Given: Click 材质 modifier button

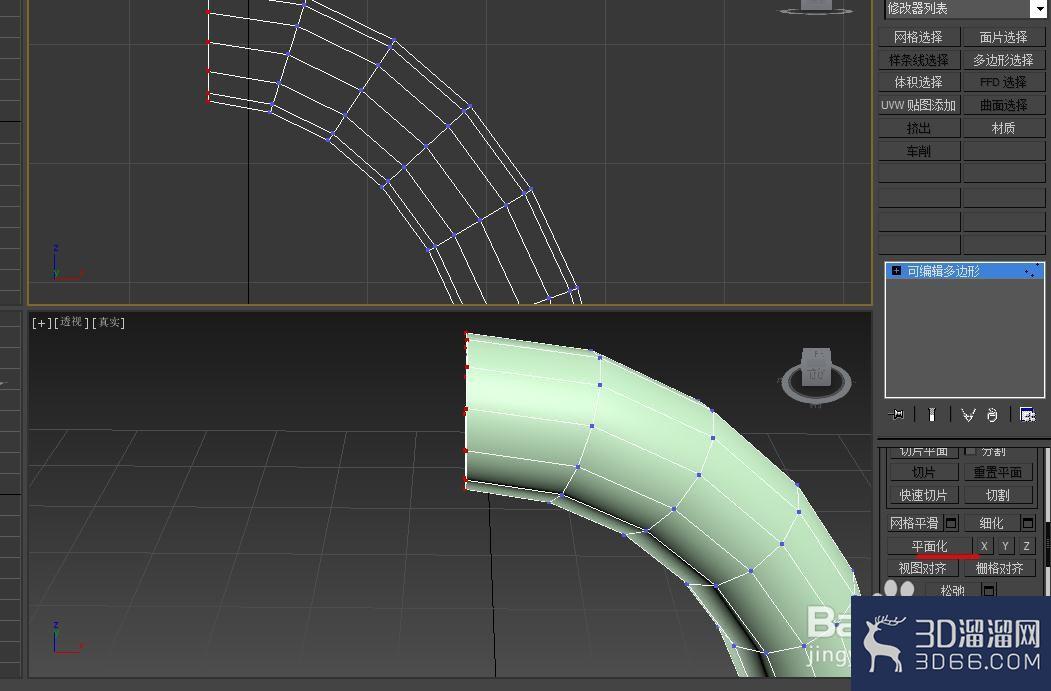Looking at the screenshot, I should (x=1003, y=127).
